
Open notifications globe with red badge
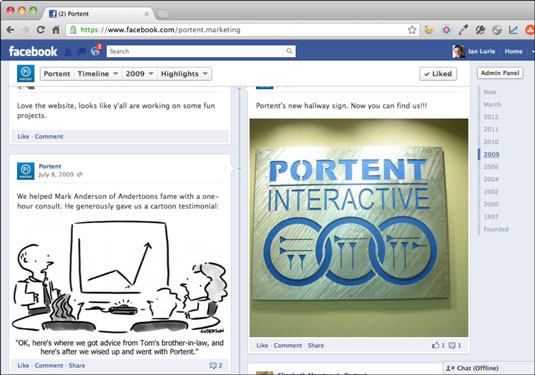96,51
